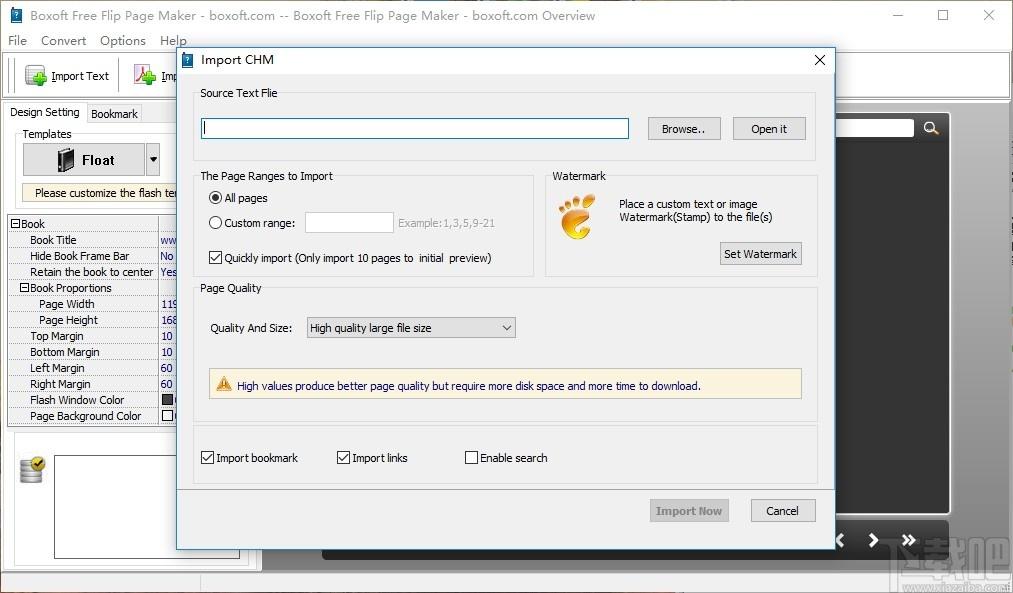Click the Float template button
The height and width of the screenshot is (593, 1013).
[84, 160]
